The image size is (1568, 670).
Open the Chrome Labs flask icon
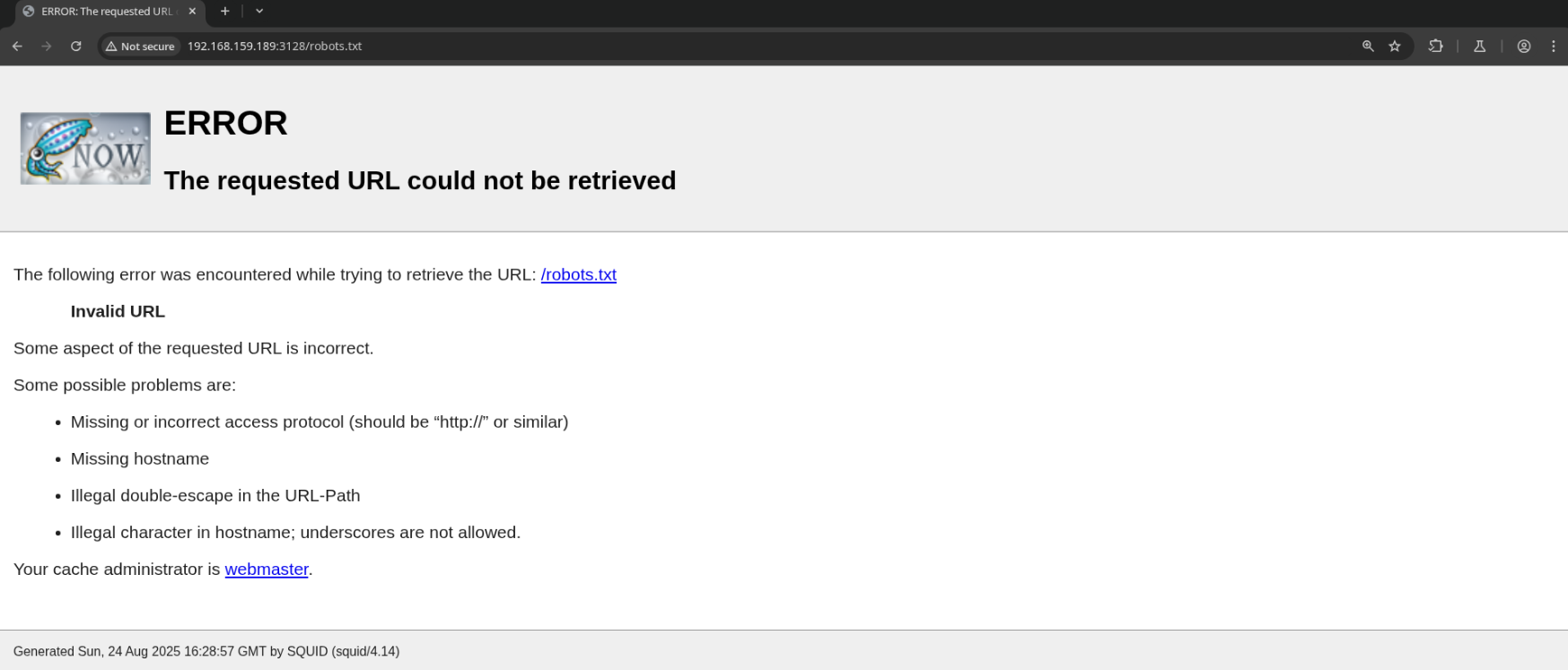1480,46
